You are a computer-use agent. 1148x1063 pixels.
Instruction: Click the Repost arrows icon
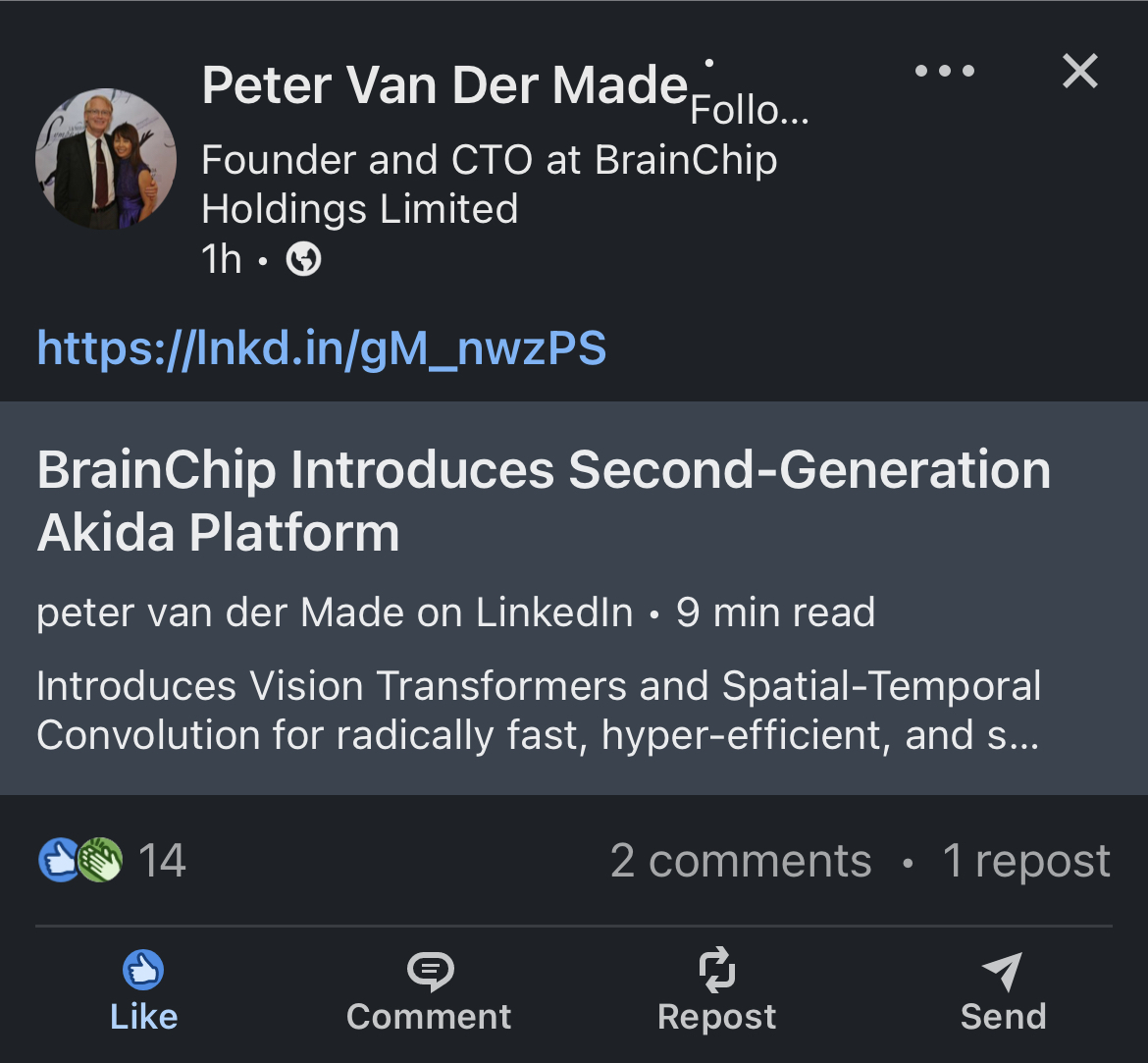click(x=717, y=969)
